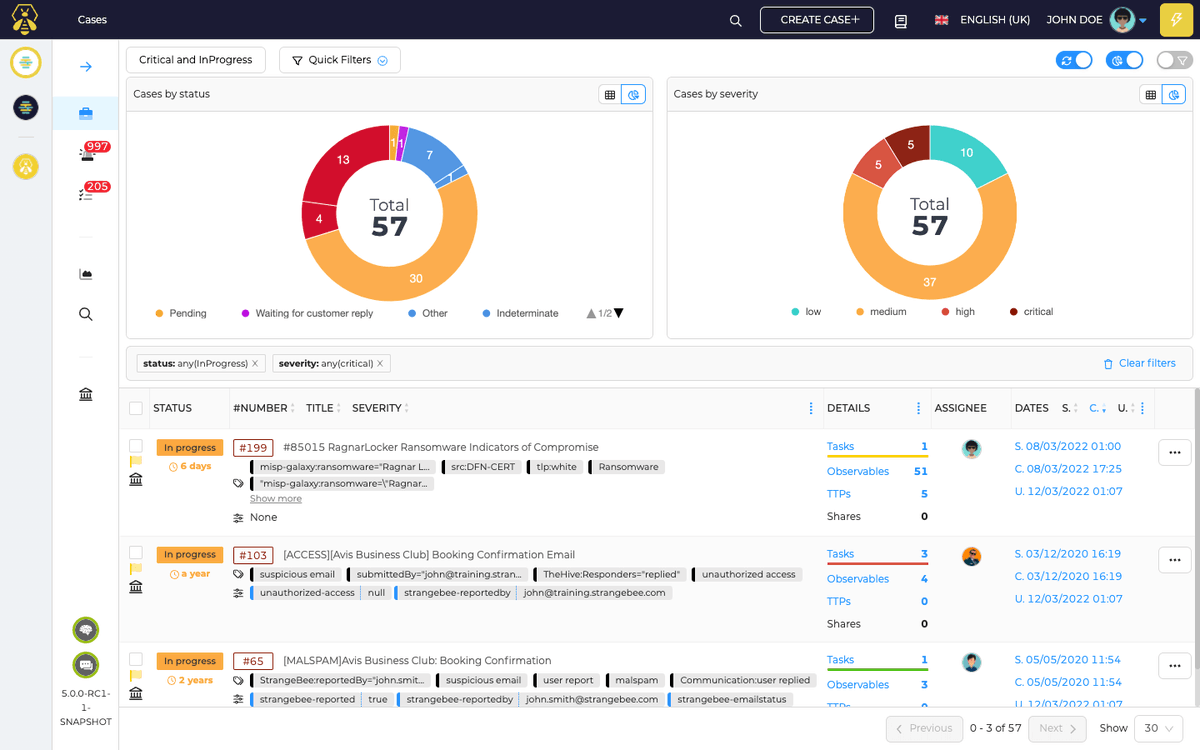This screenshot has height=750, width=1200.
Task: Open the actions menu for case #199
Action: [x=1175, y=452]
